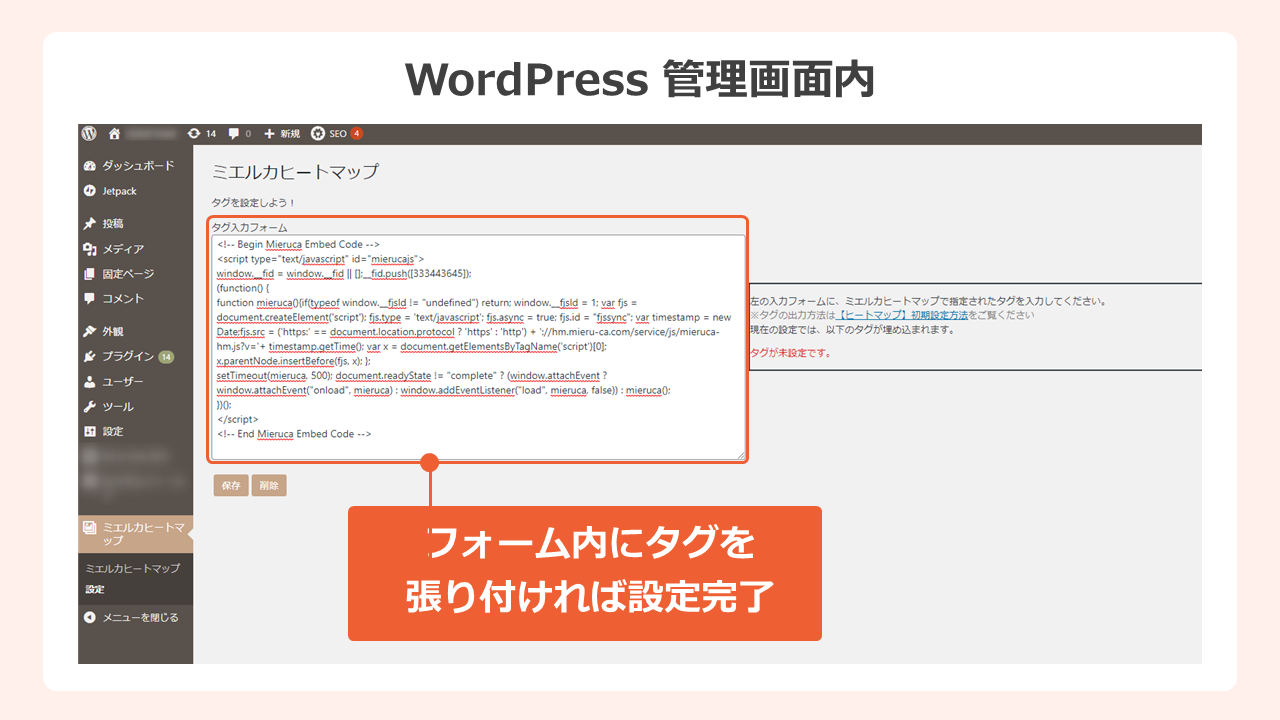The height and width of the screenshot is (720, 1280).
Task: Click the 保存 button
Action: (x=231, y=485)
